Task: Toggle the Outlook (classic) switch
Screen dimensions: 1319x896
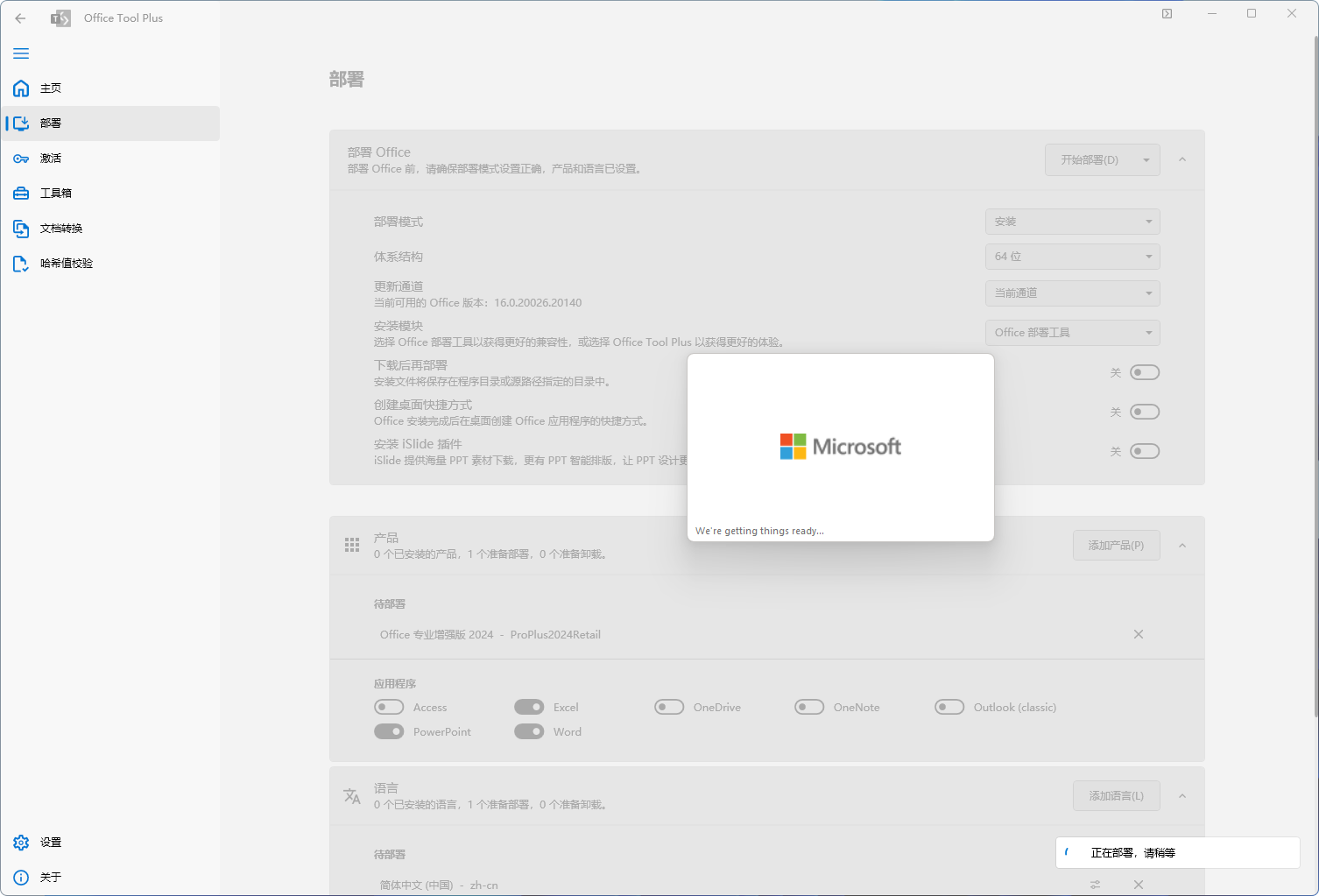Action: (949, 707)
